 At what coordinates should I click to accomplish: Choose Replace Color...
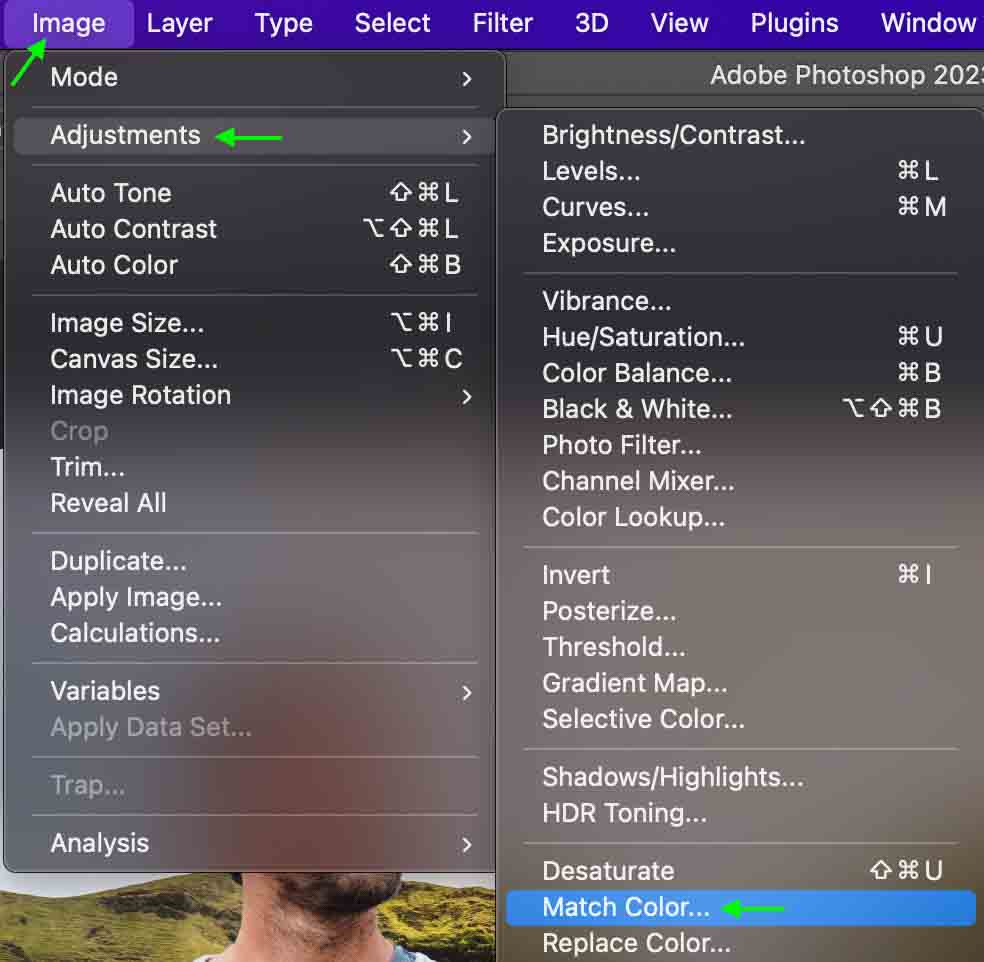[x=741, y=943]
